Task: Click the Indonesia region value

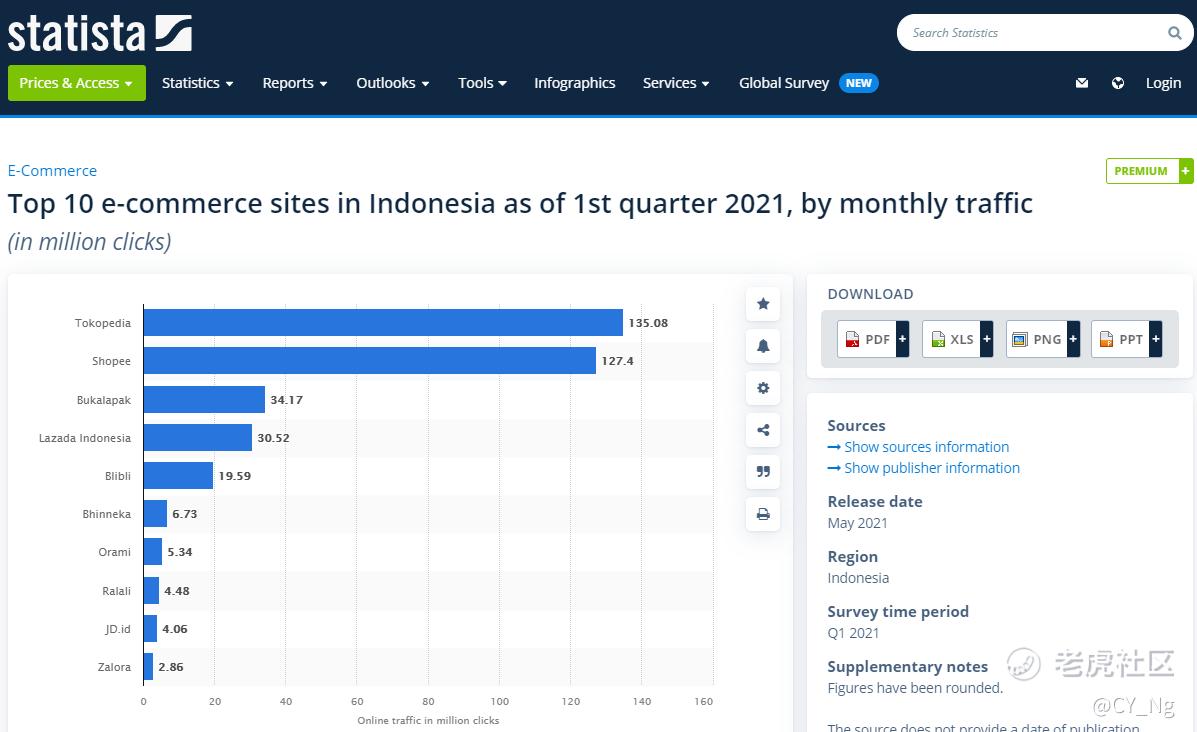Action: pyautogui.click(x=858, y=578)
